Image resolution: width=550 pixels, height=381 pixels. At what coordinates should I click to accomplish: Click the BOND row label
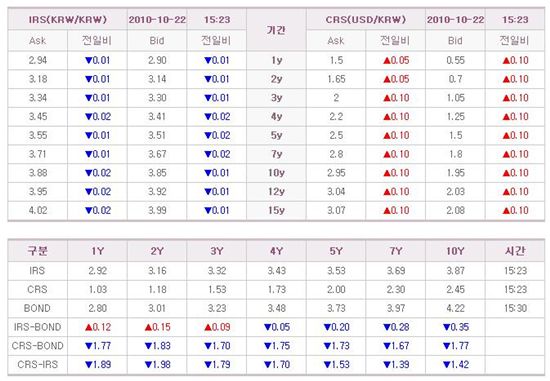tap(37, 308)
